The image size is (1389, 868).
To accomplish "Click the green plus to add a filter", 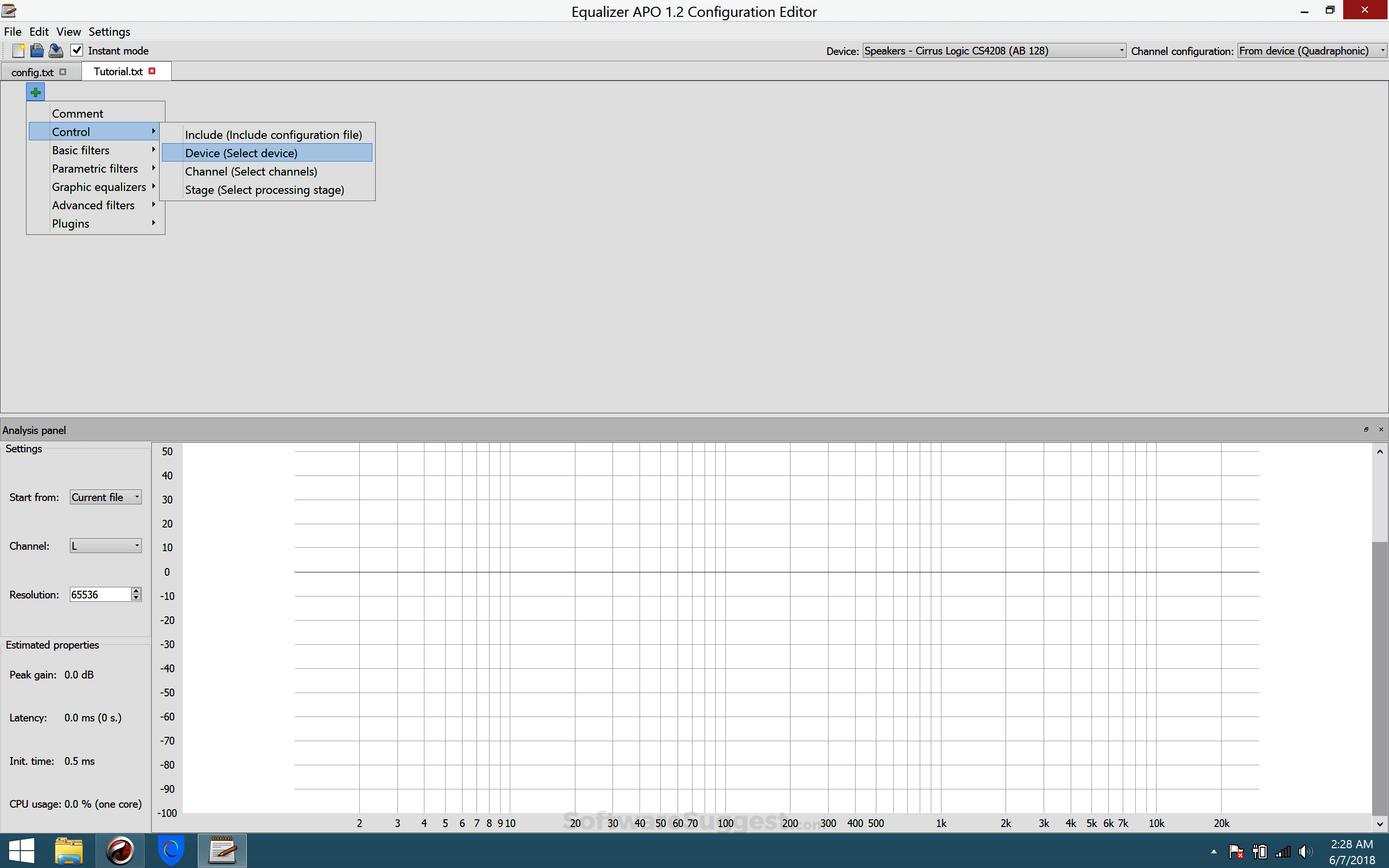I will click(35, 91).
